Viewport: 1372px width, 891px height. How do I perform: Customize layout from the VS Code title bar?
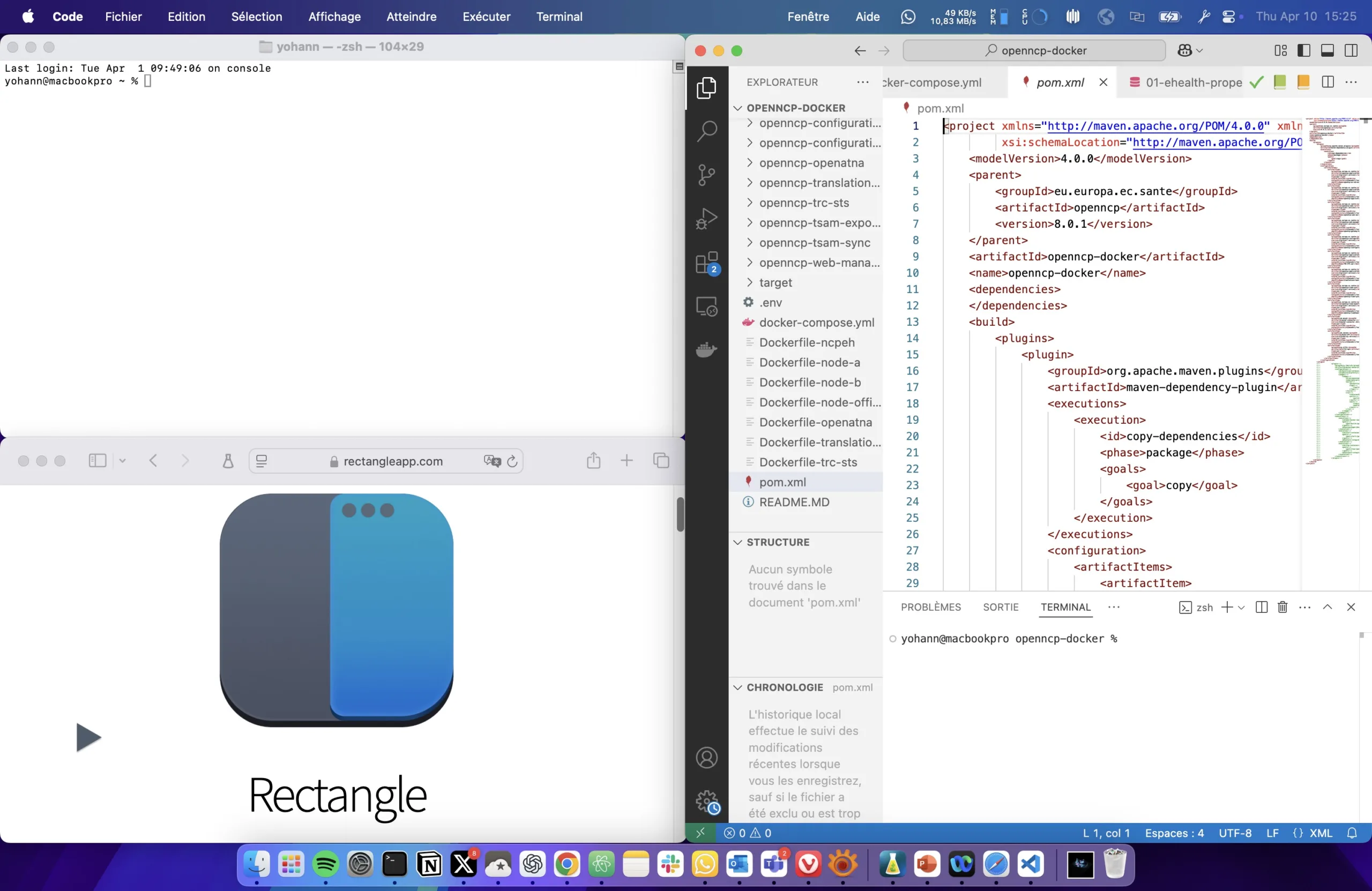coord(1280,51)
